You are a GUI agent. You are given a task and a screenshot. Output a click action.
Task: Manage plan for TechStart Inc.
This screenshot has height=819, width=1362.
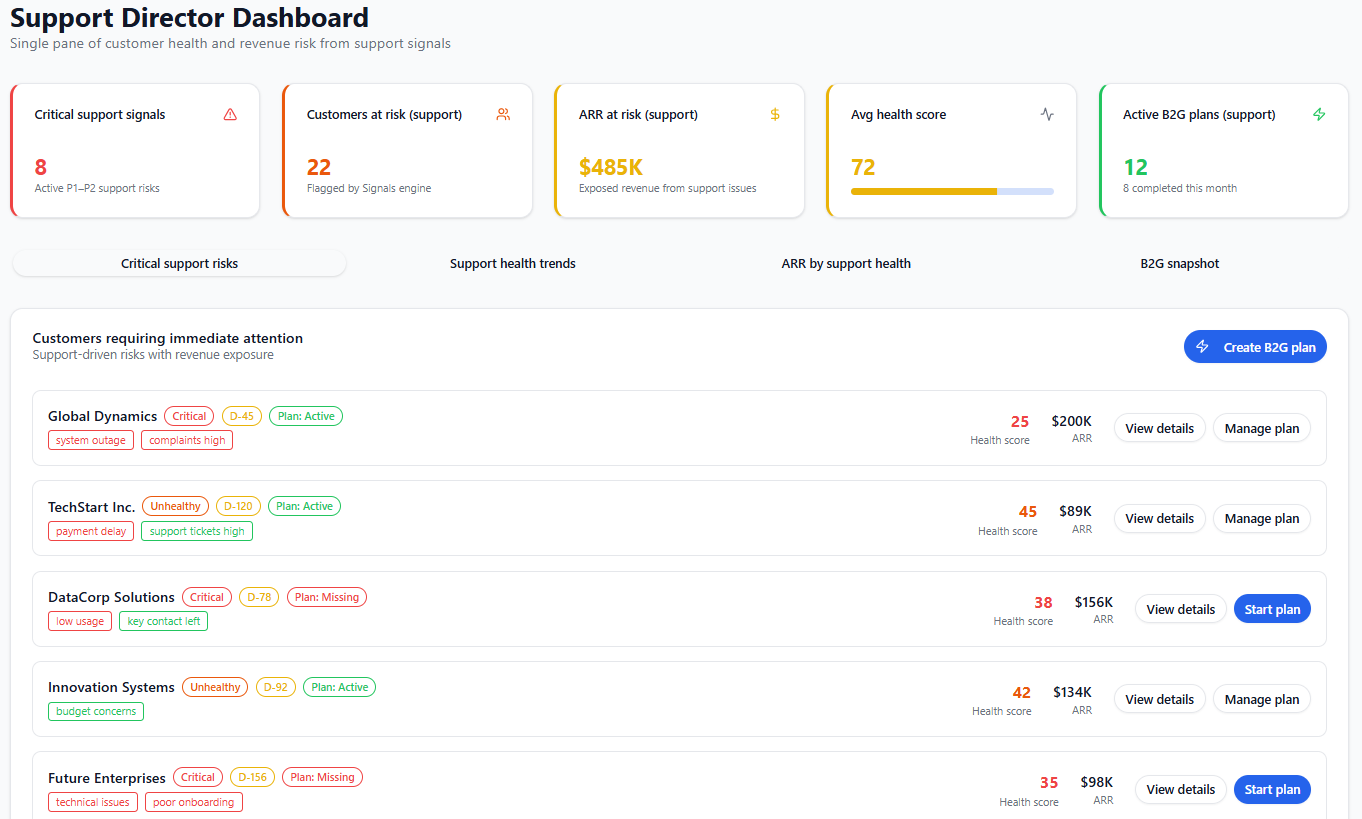pos(1261,519)
